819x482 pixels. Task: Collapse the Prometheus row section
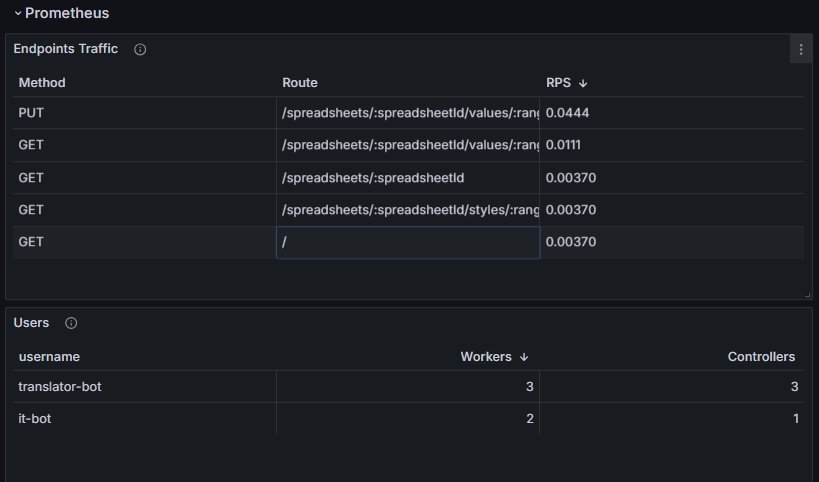(18, 13)
